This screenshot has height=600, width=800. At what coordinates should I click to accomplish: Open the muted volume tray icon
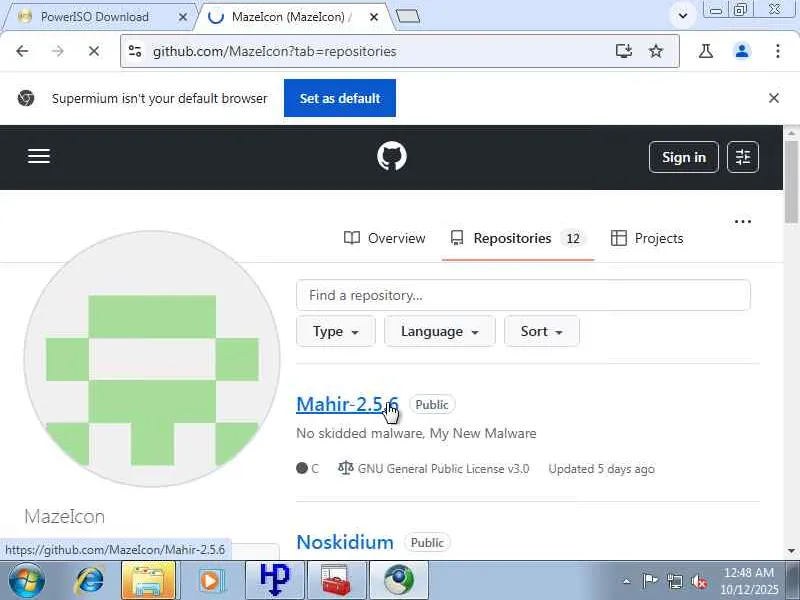(699, 581)
